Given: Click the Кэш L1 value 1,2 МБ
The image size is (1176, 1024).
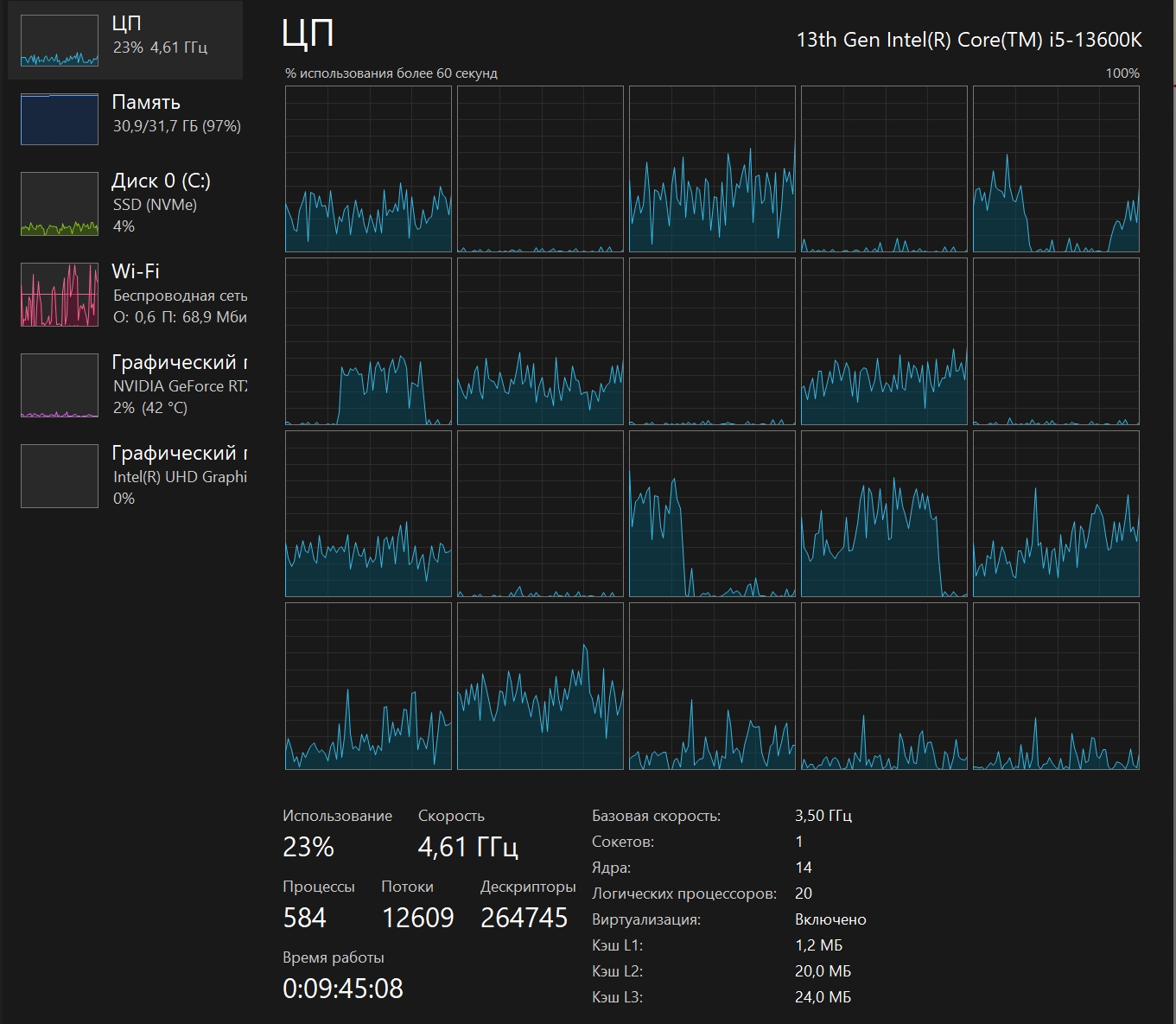Looking at the screenshot, I should click(819, 945).
